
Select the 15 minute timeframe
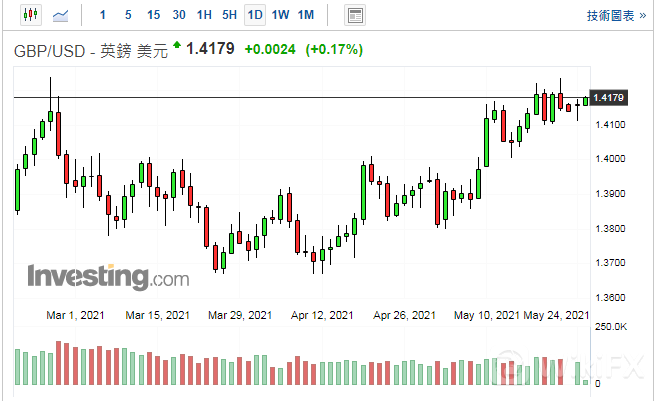tap(153, 15)
